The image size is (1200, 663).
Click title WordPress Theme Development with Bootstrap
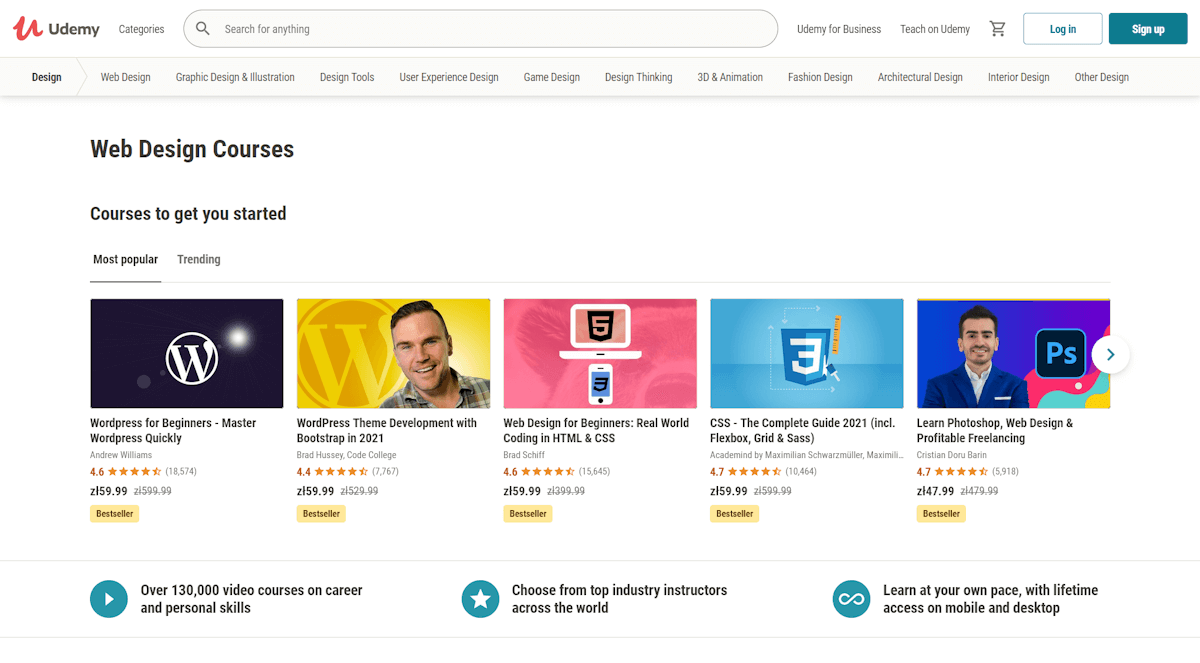387,431
